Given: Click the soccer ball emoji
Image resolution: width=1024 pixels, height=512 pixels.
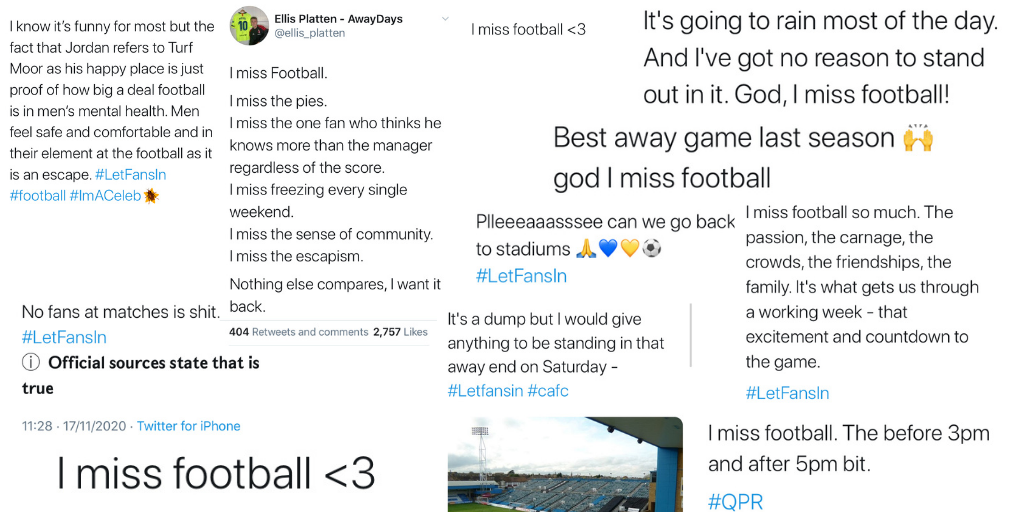Looking at the screenshot, I should coord(652,248).
